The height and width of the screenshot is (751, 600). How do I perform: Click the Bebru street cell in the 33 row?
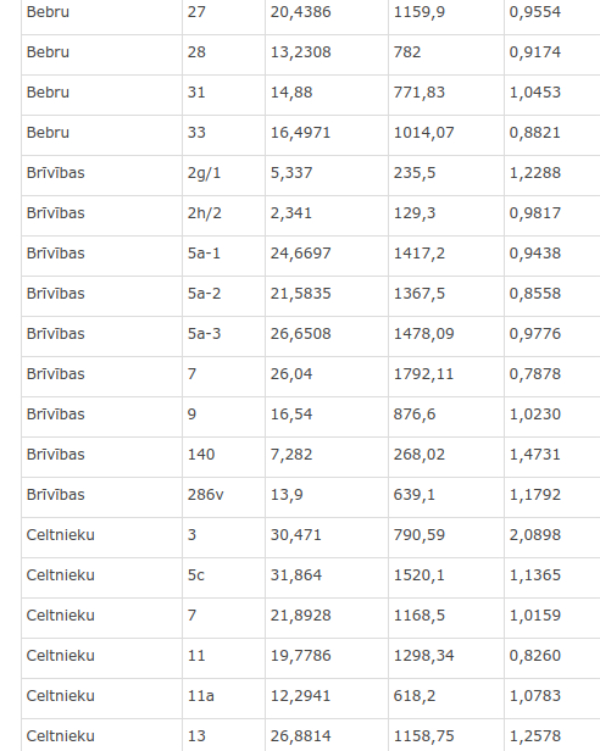tap(102, 133)
